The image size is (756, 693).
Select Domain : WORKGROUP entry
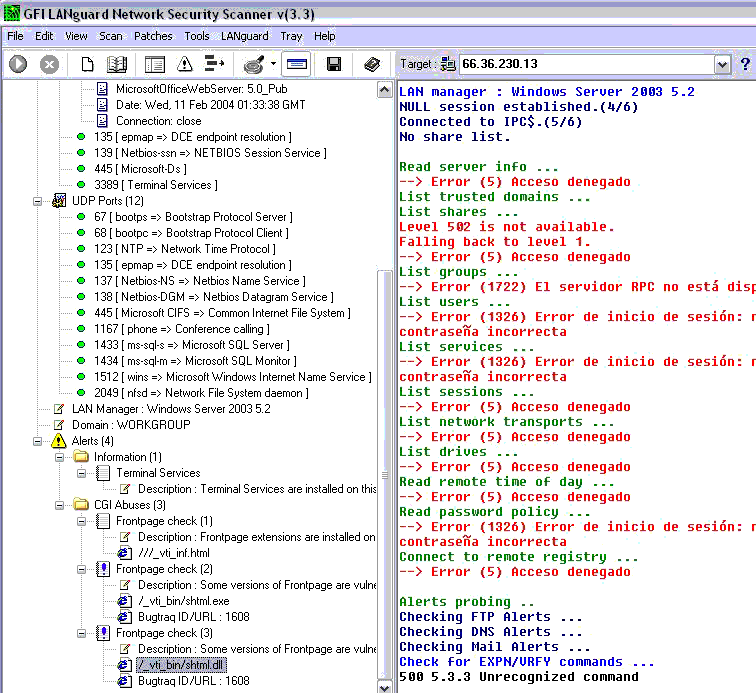pos(131,425)
